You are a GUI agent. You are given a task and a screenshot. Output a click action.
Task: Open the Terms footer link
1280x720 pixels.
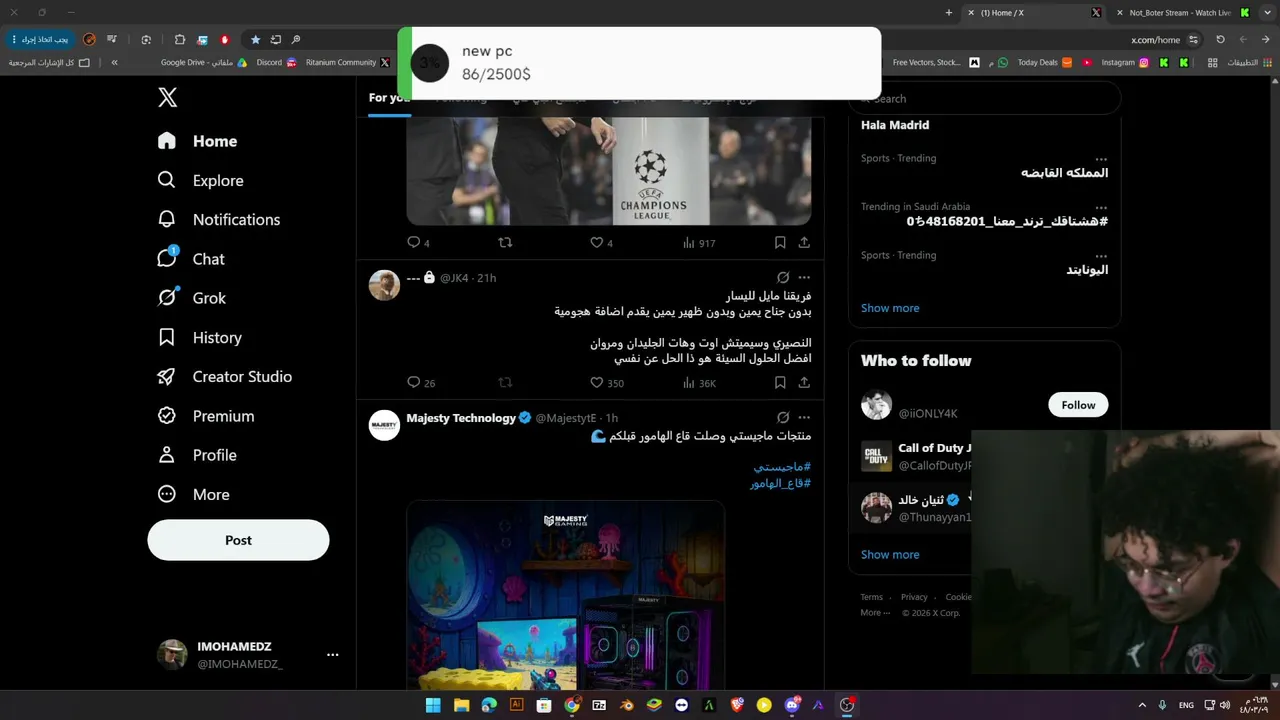point(872,597)
